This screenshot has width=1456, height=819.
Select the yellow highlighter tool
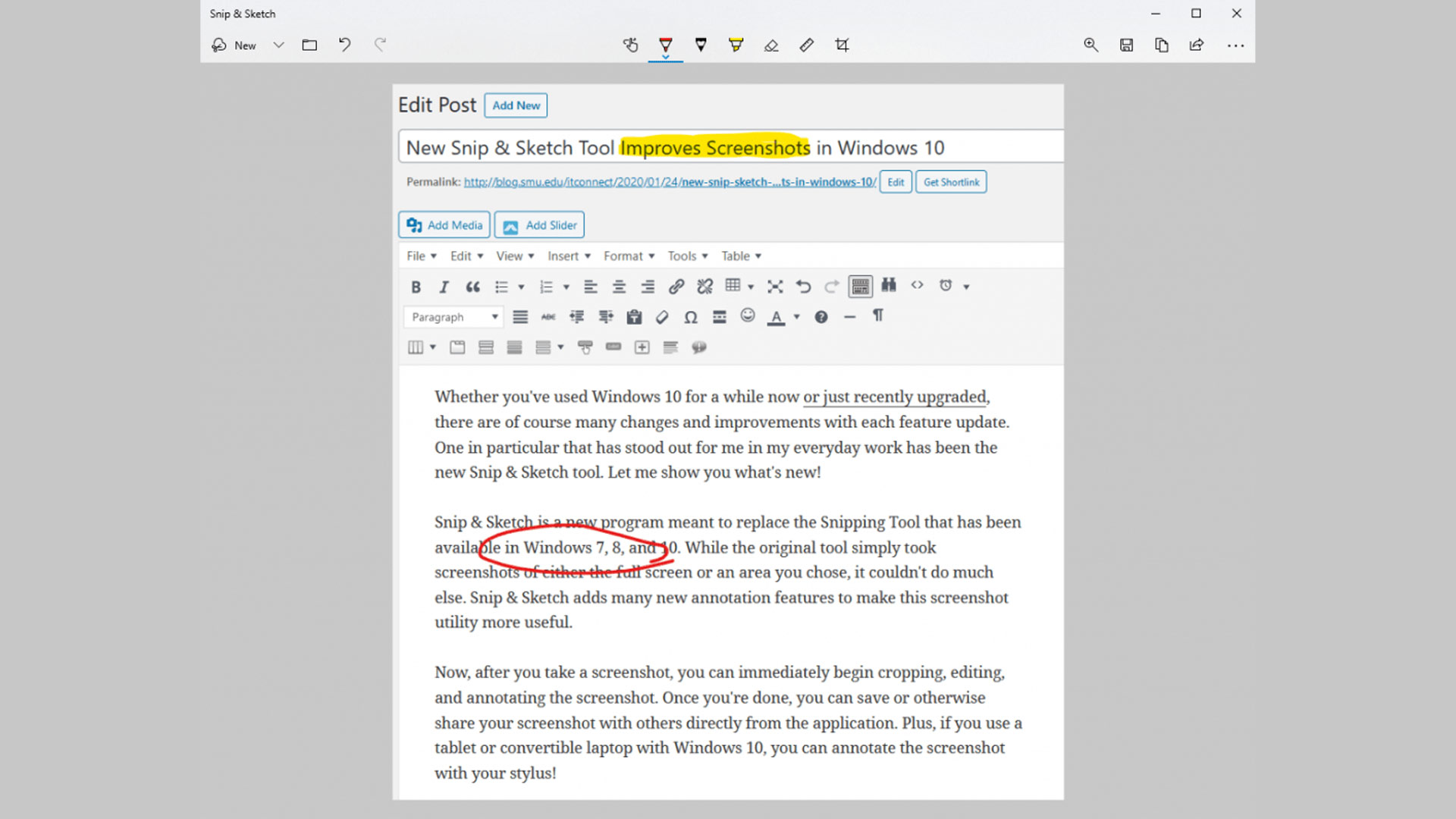[x=736, y=45]
